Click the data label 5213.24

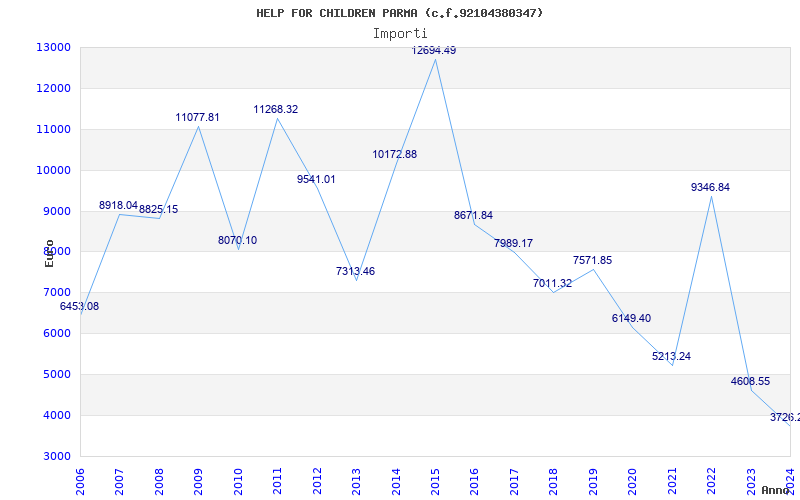coord(671,357)
